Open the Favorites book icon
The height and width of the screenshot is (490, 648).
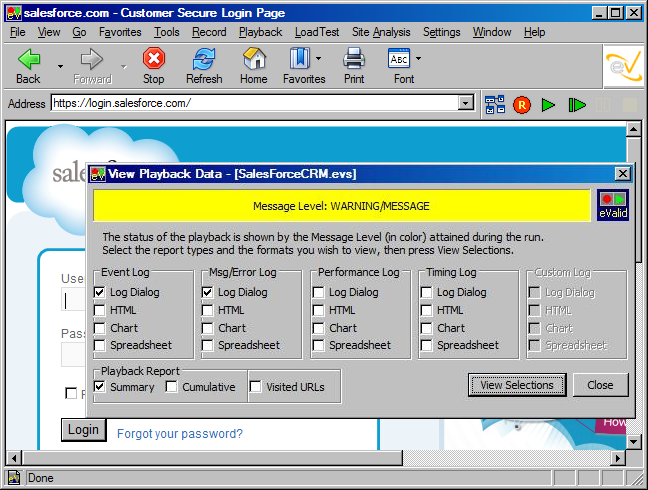(x=300, y=58)
